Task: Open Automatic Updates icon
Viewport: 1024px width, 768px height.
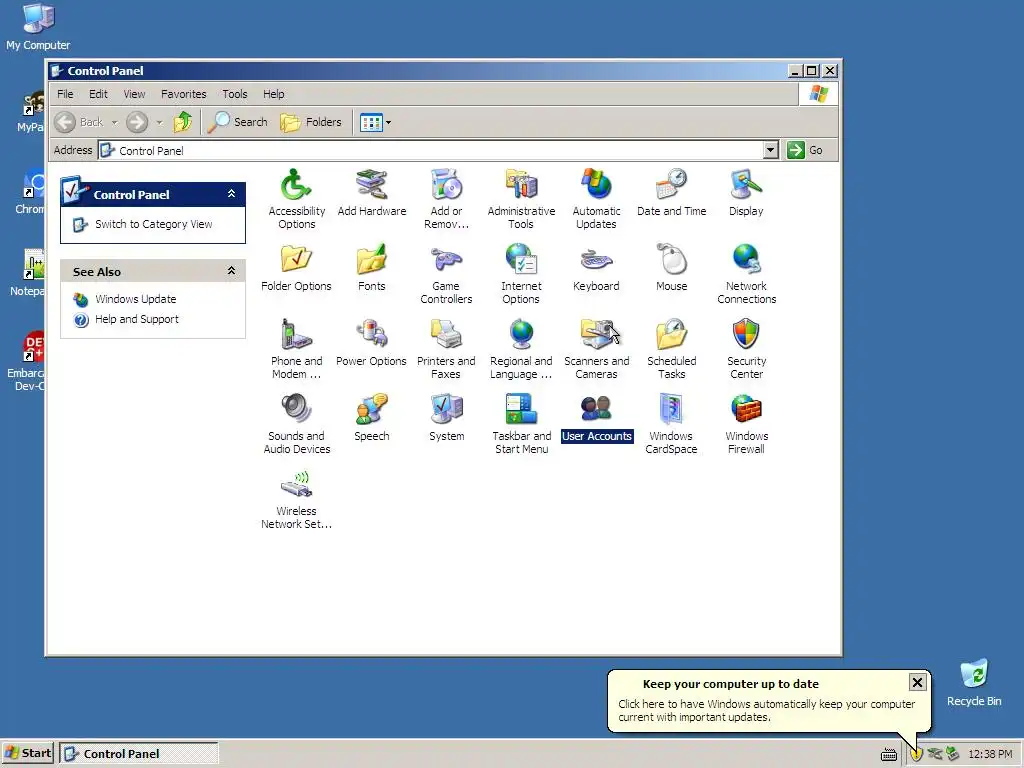Action: pos(596,199)
